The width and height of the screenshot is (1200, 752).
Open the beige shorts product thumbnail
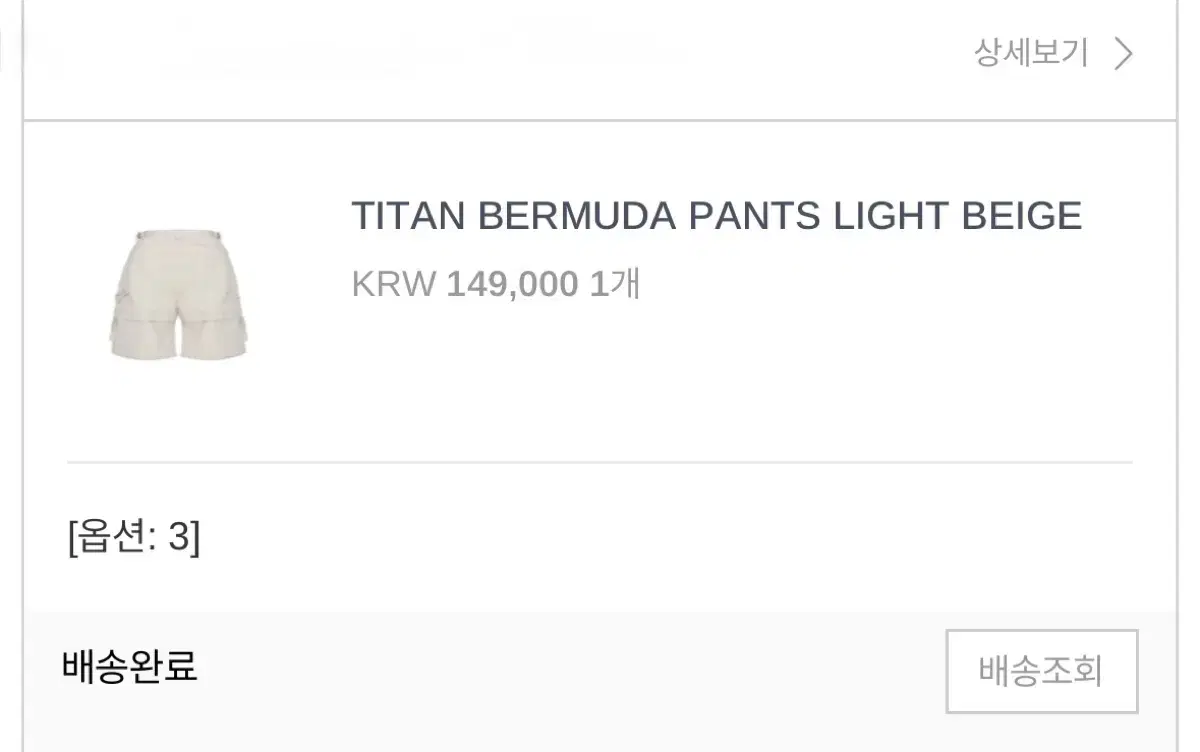coord(178,294)
